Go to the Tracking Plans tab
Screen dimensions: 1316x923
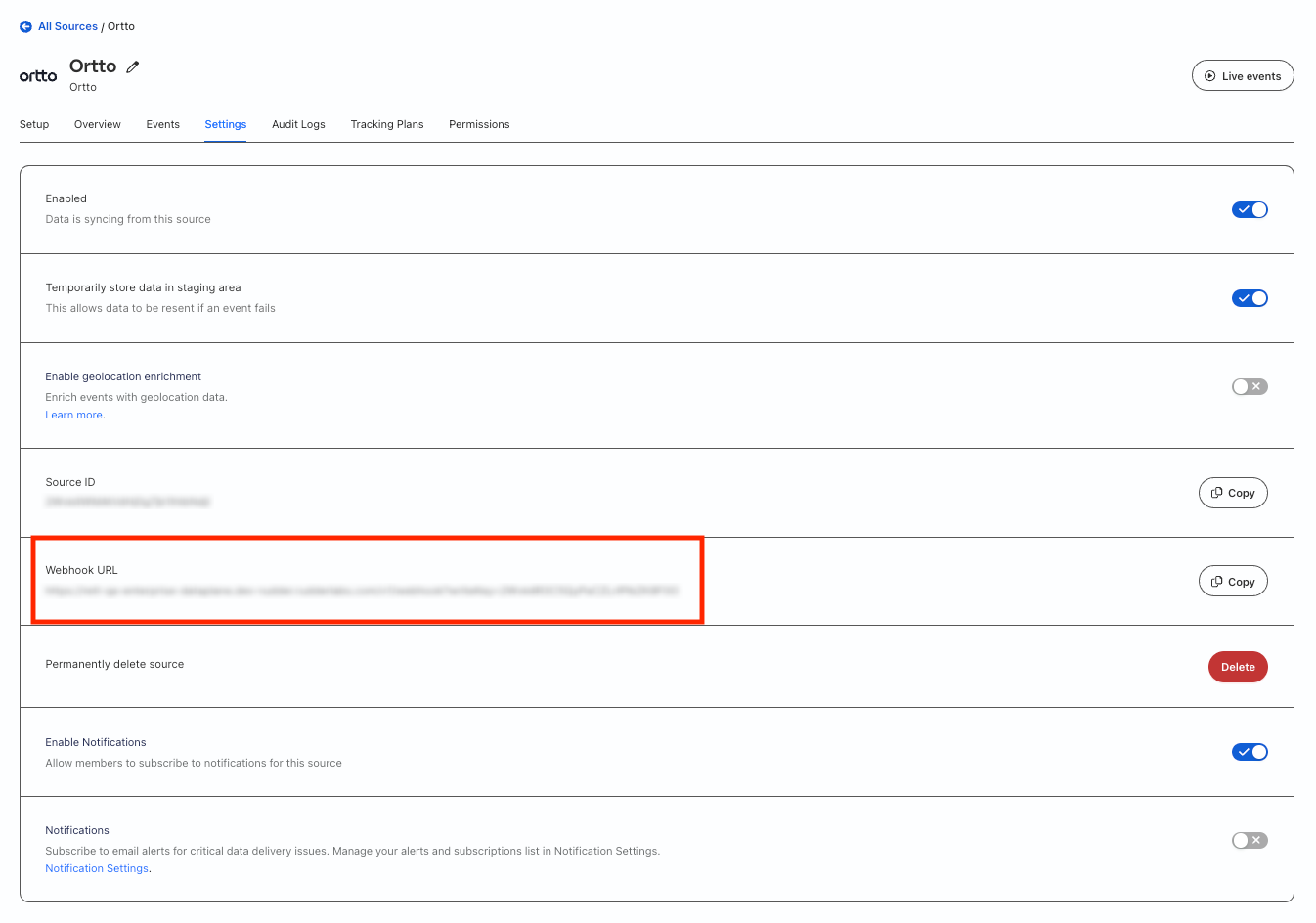pos(387,124)
